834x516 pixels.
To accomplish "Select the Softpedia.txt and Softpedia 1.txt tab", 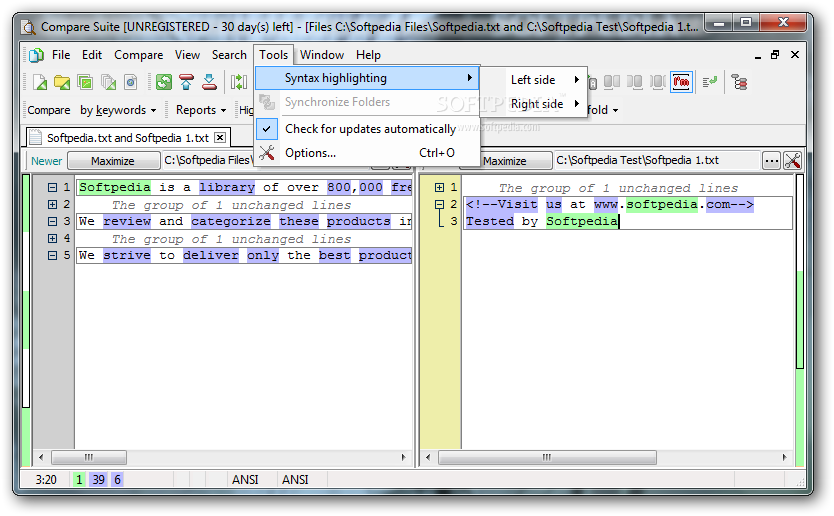I will point(128,138).
